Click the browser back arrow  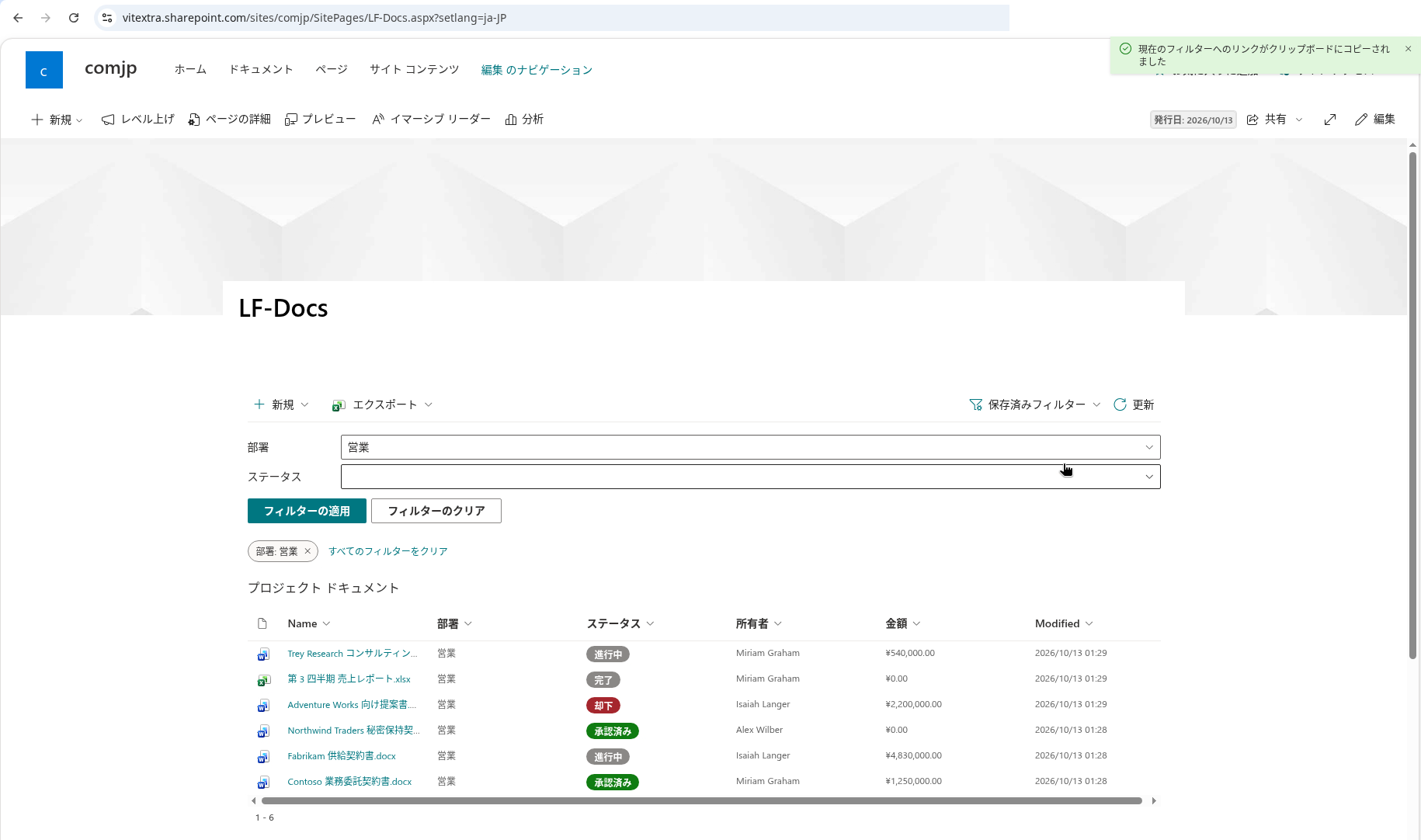tap(18, 18)
